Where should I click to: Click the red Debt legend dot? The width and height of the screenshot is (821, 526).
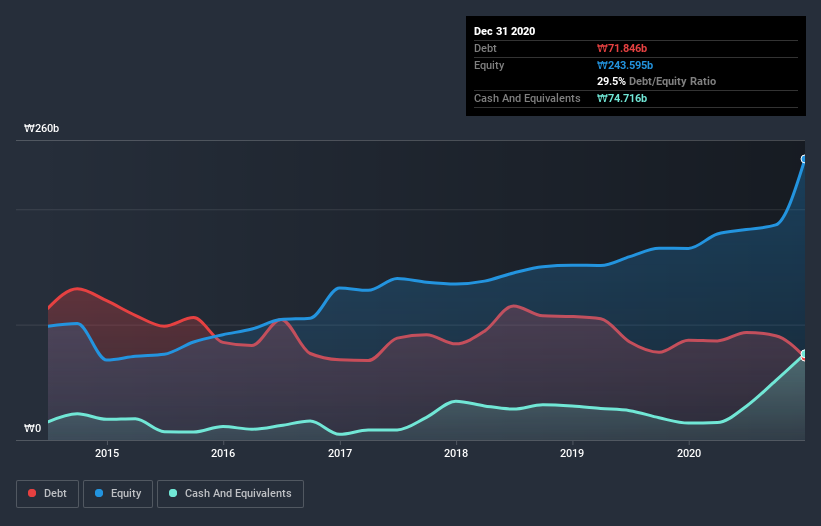[32, 493]
